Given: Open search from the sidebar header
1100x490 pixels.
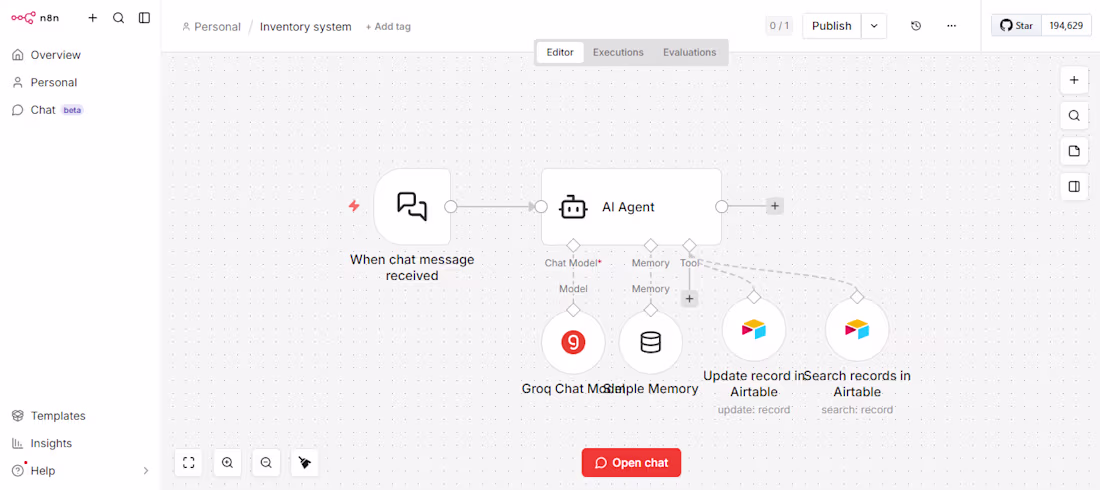Looking at the screenshot, I should point(119,18).
